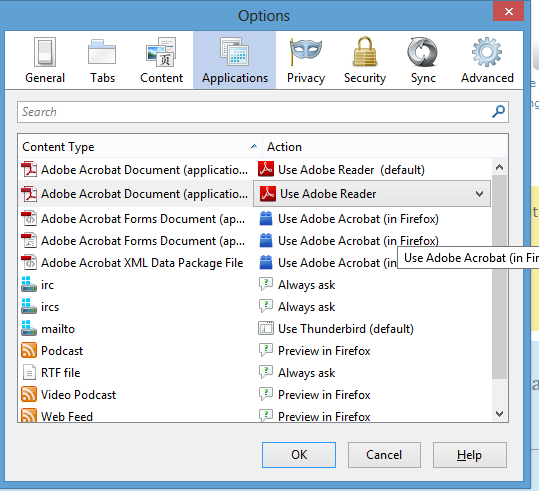Click inside the Search field

click(x=254, y=112)
